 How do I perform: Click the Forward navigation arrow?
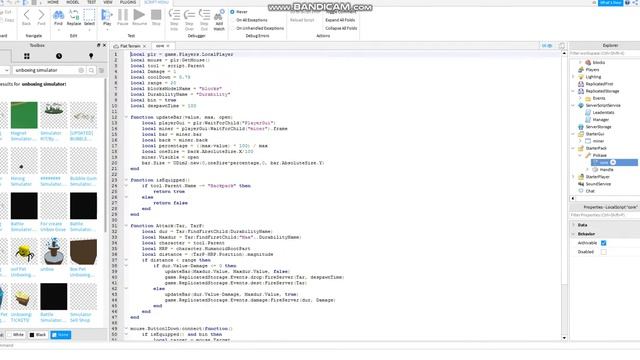click(x=41, y=18)
